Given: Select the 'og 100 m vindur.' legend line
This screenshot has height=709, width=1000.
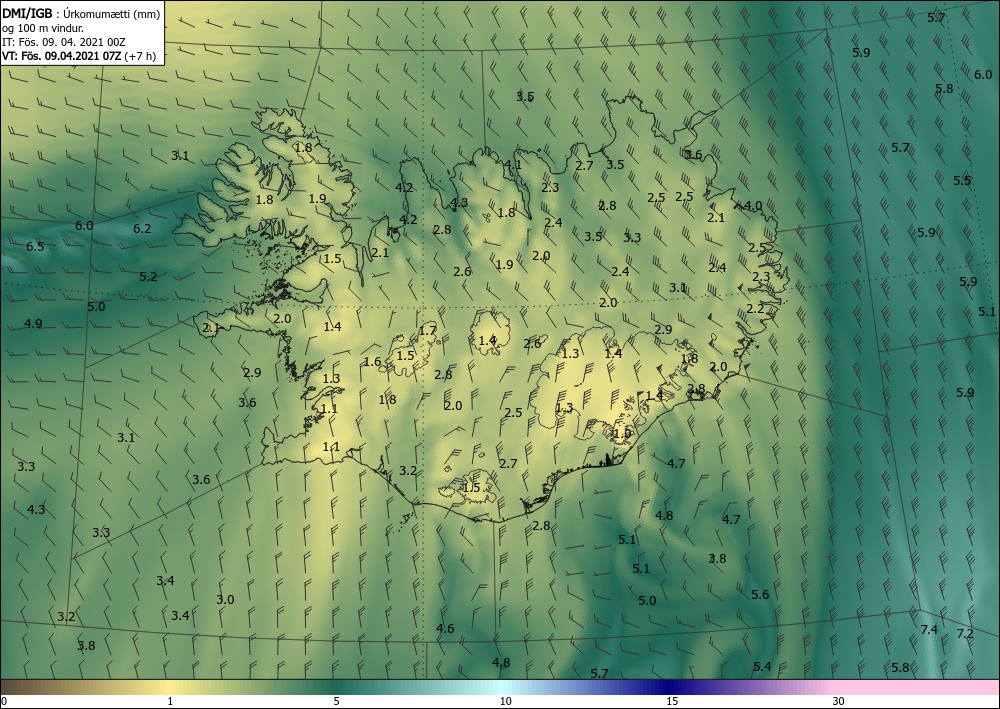Looking at the screenshot, I should click(43, 27).
